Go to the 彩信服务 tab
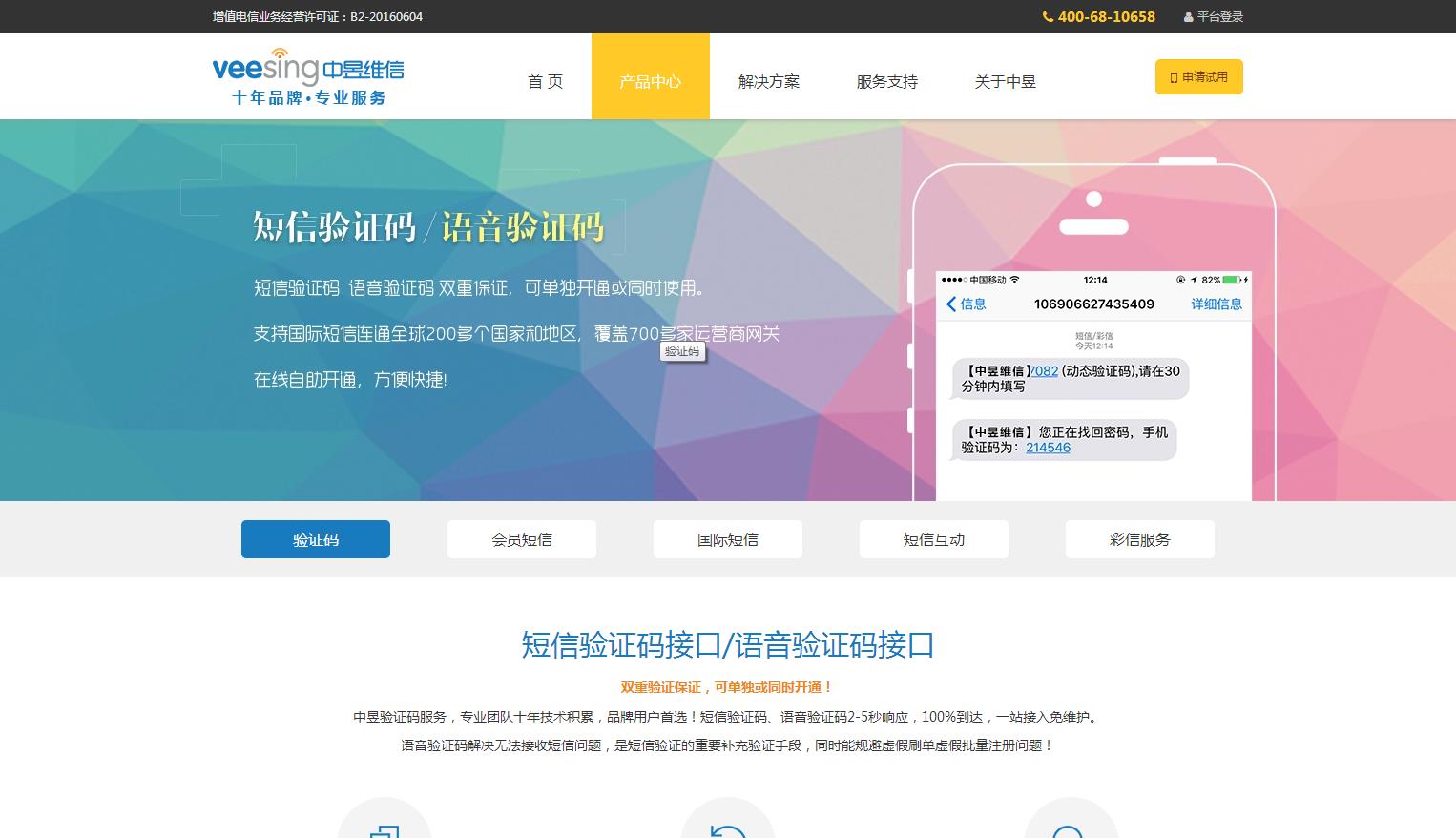This screenshot has width=1456, height=838. tap(1140, 539)
